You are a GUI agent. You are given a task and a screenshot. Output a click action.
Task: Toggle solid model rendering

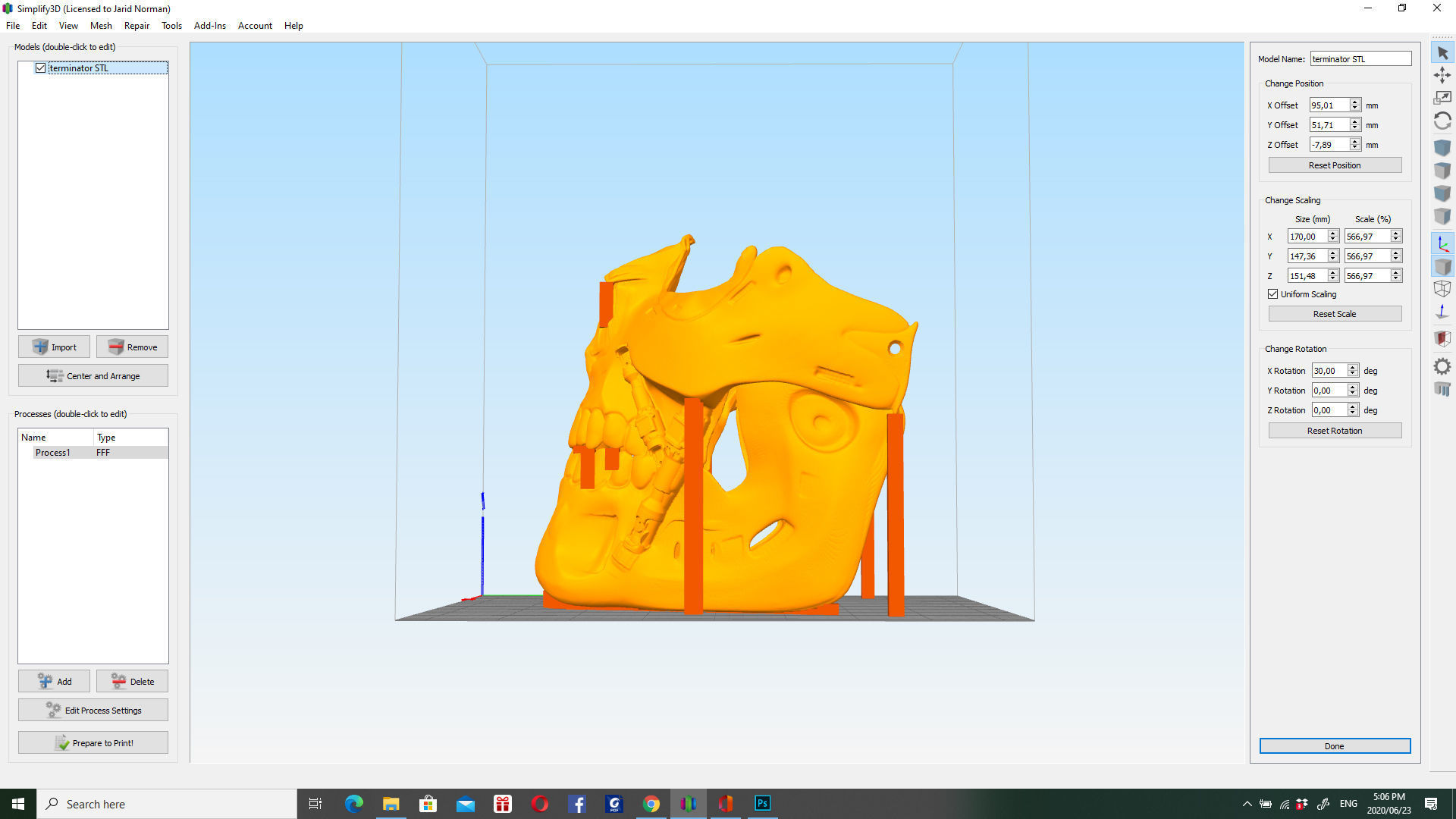[1442, 266]
